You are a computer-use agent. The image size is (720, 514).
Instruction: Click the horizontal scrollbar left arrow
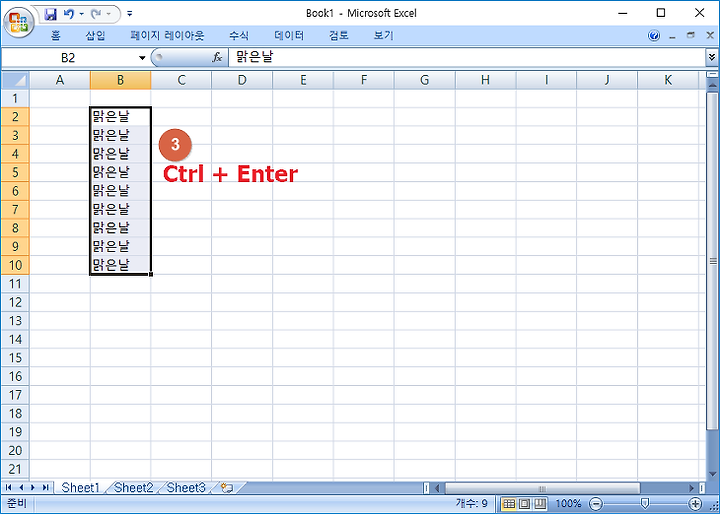point(437,488)
